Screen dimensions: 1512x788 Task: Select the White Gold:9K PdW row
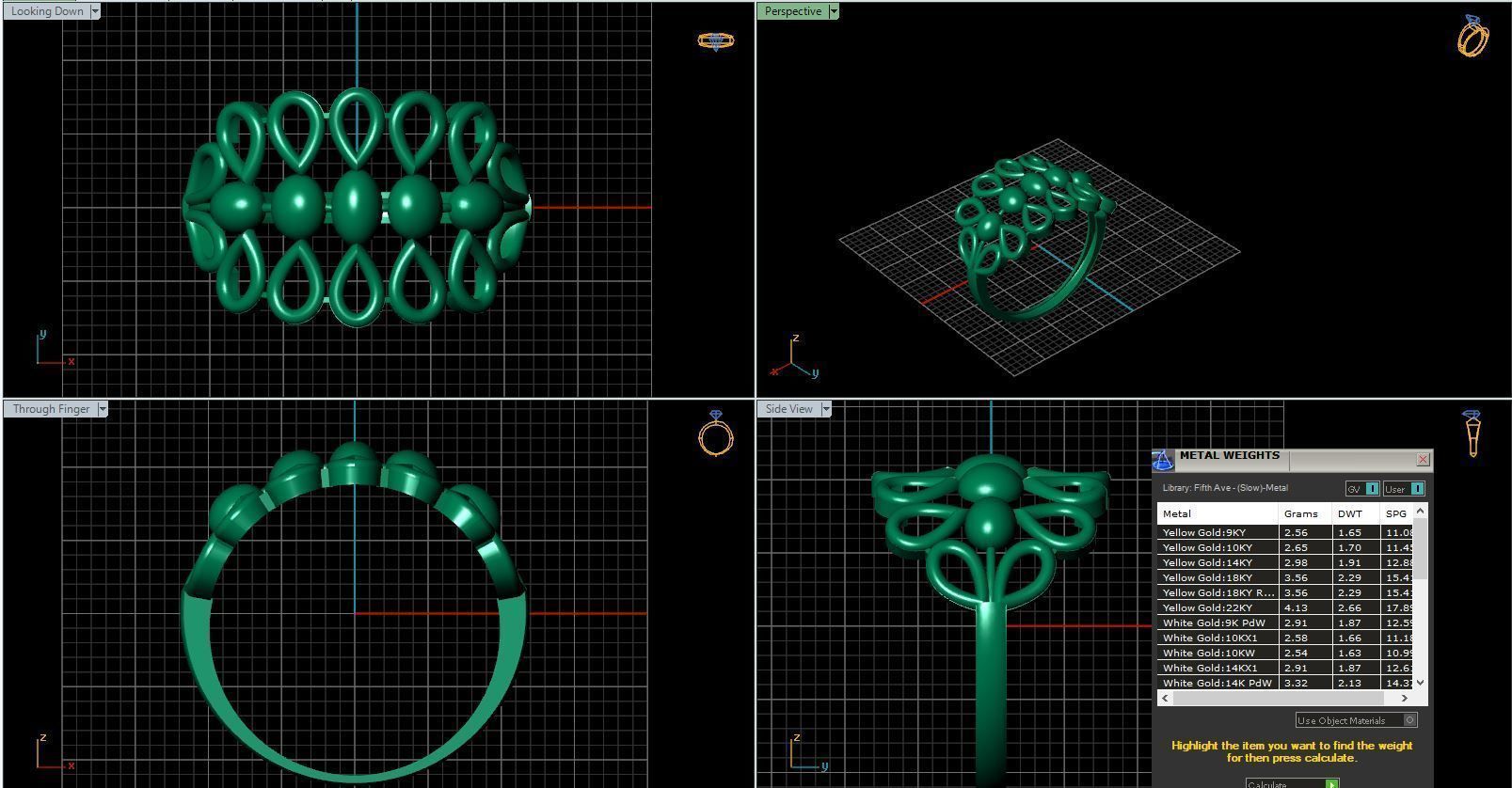pyautogui.click(x=1285, y=623)
